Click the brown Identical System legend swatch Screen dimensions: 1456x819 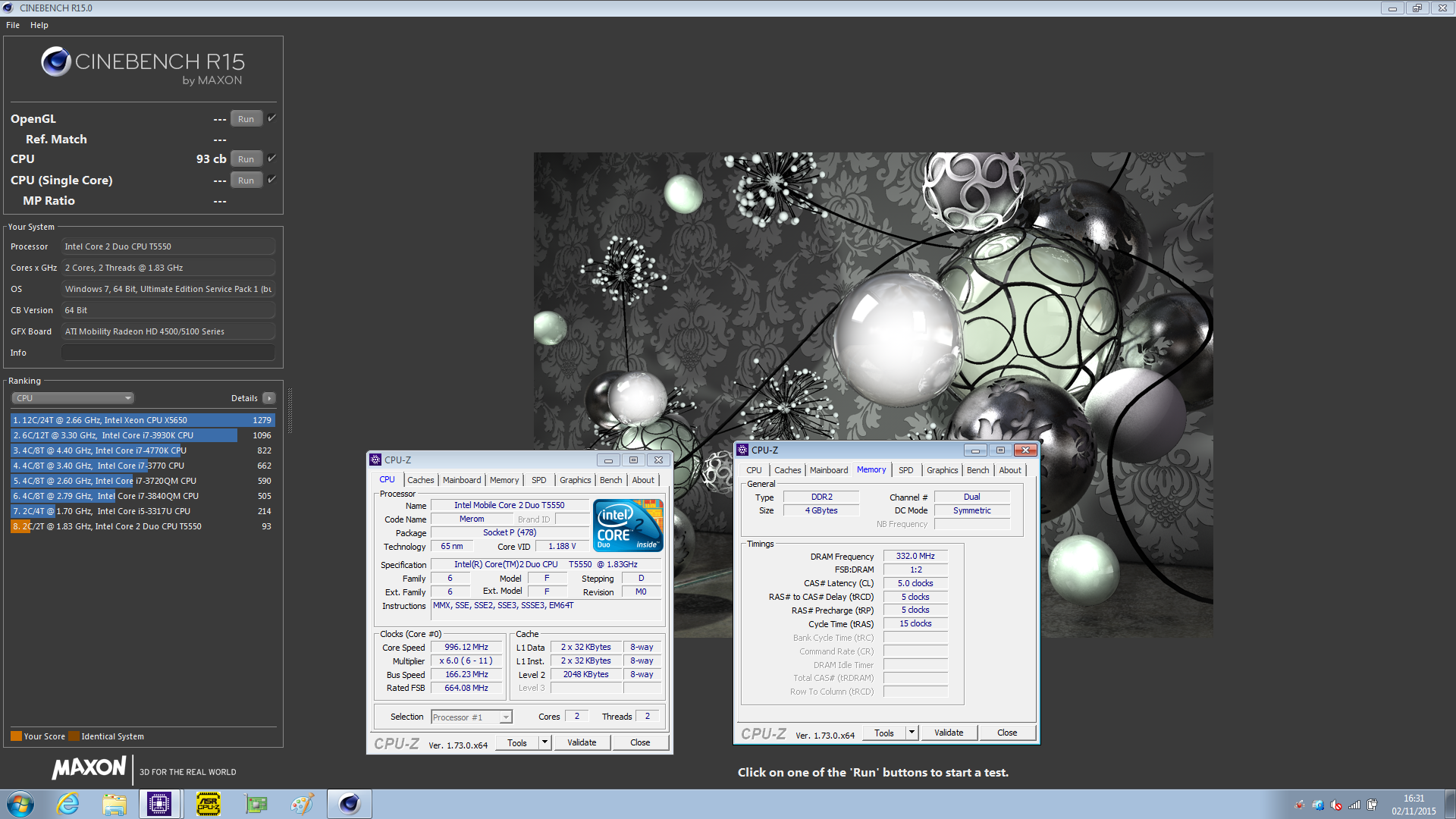click(x=74, y=736)
